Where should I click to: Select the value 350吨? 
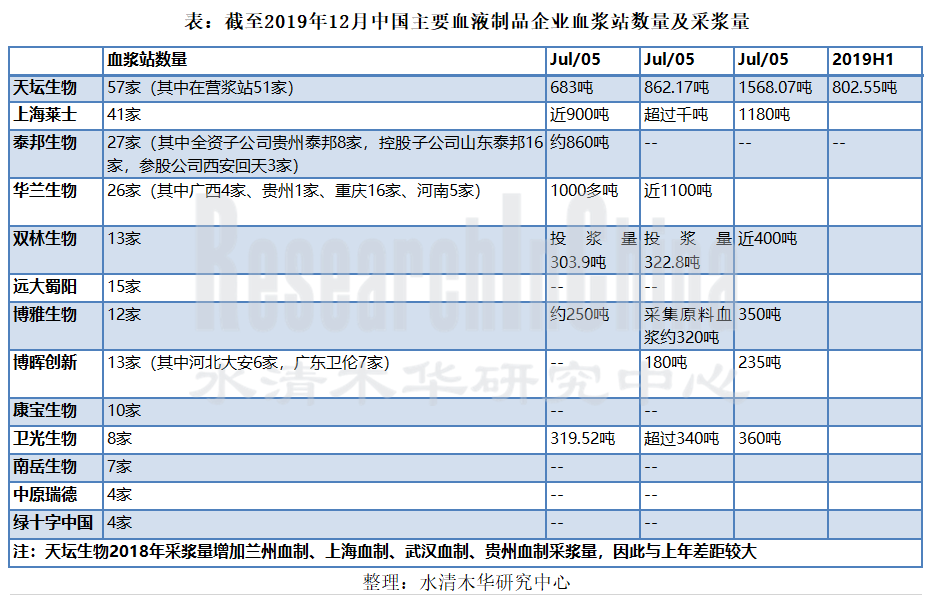click(759, 315)
